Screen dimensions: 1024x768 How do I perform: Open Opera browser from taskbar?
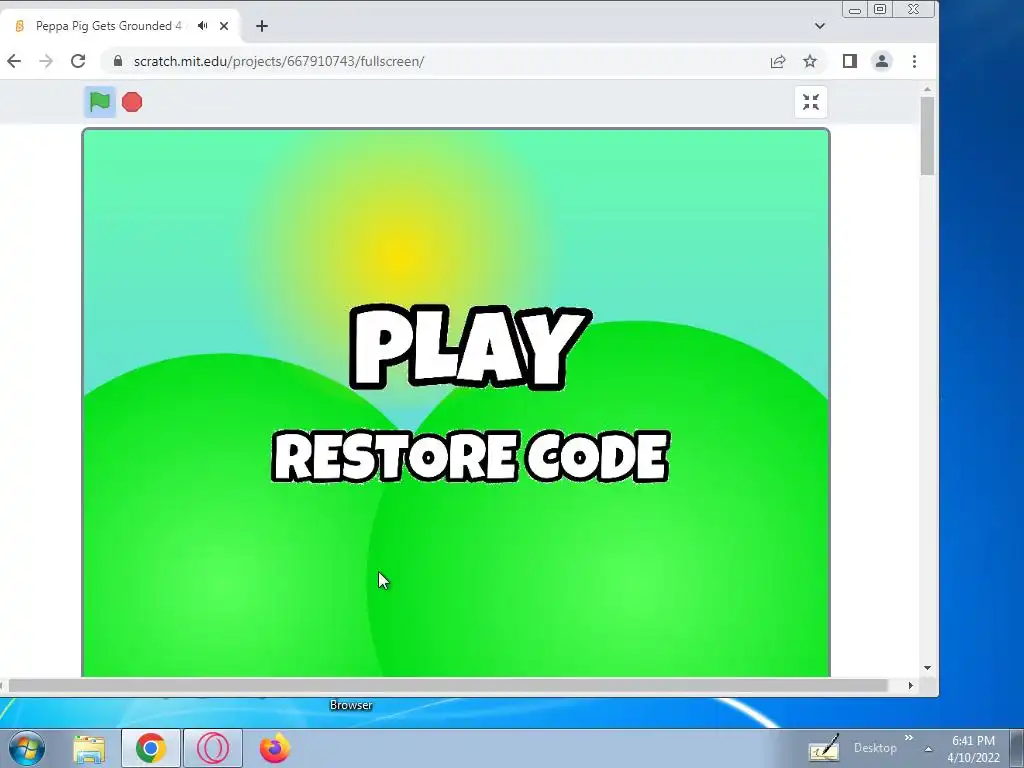pyautogui.click(x=212, y=748)
